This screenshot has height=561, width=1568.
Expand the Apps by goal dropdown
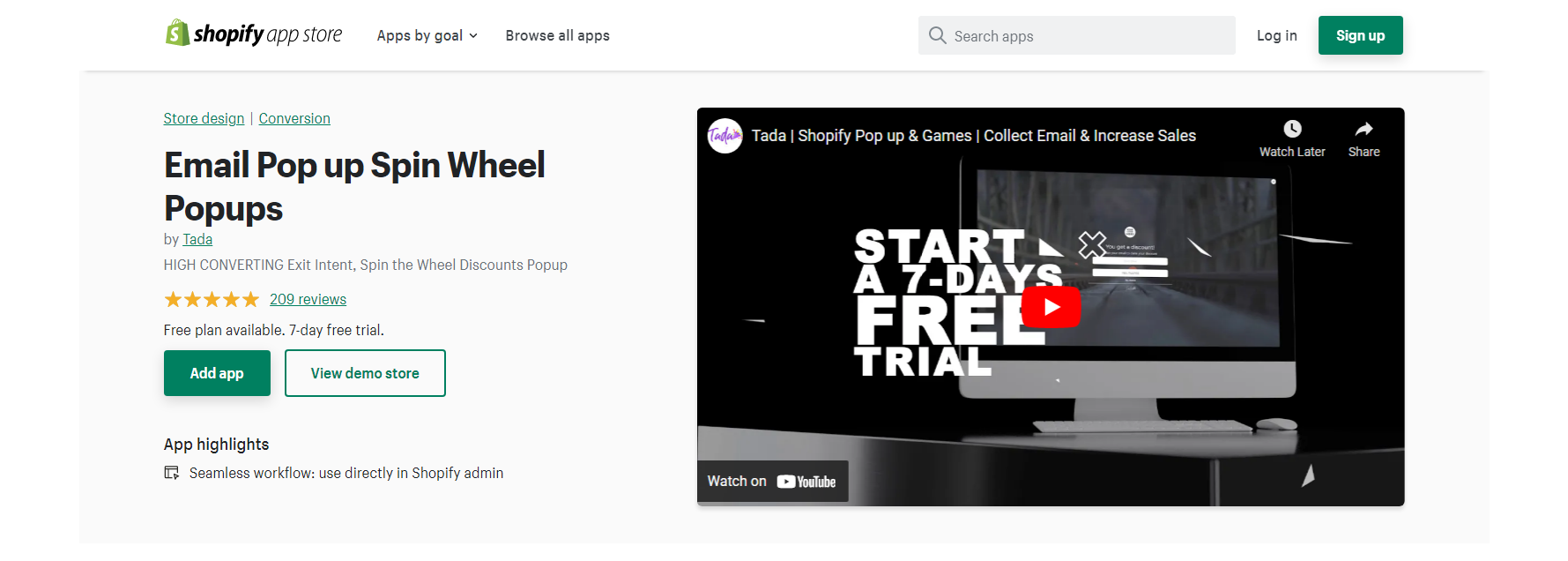tap(427, 35)
